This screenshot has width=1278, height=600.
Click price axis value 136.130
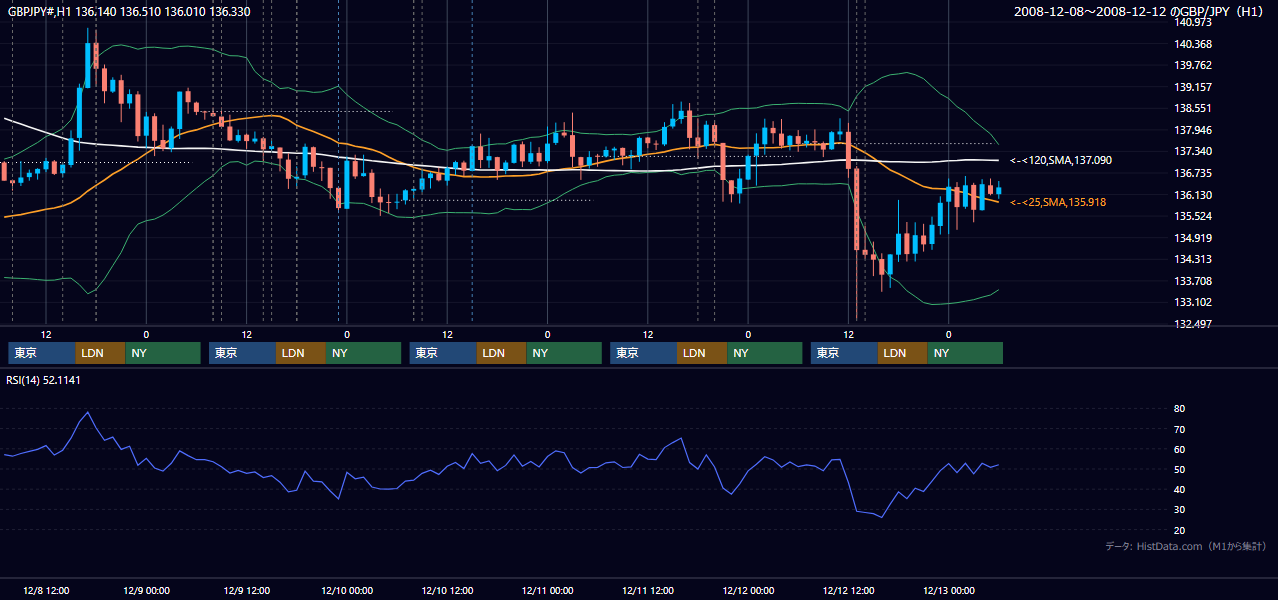coord(1194,195)
